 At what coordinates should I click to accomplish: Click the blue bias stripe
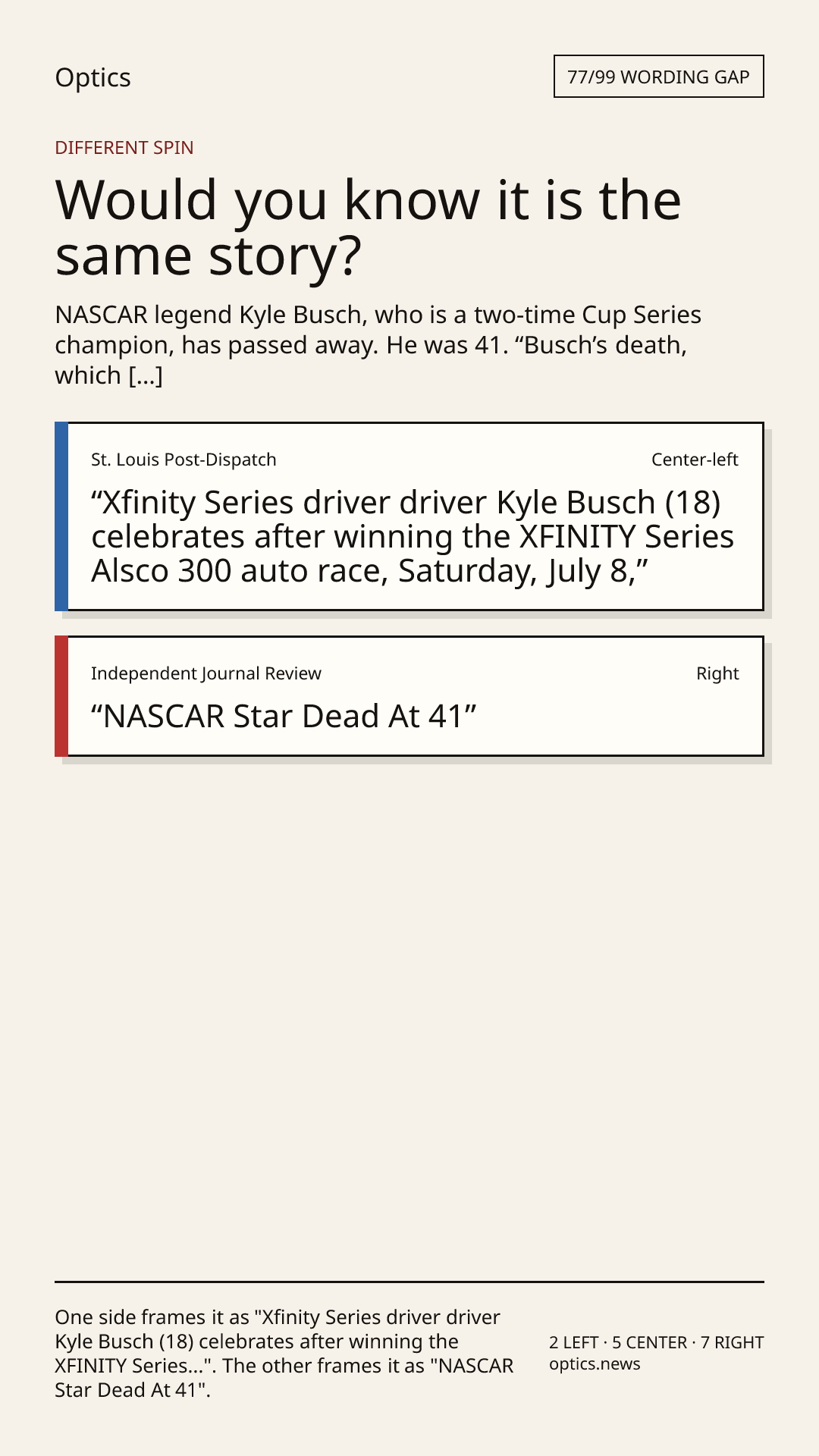pyautogui.click(x=61, y=516)
